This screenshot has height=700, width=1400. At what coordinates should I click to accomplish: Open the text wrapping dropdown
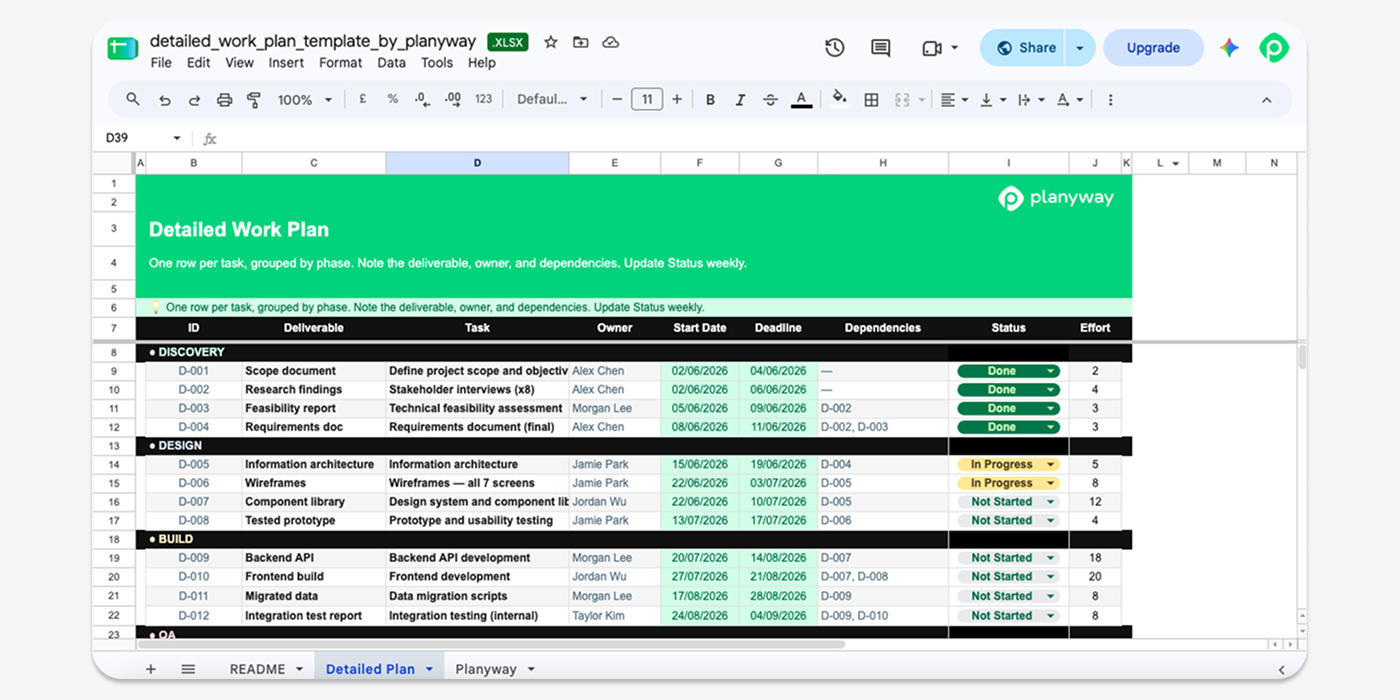tap(1030, 100)
